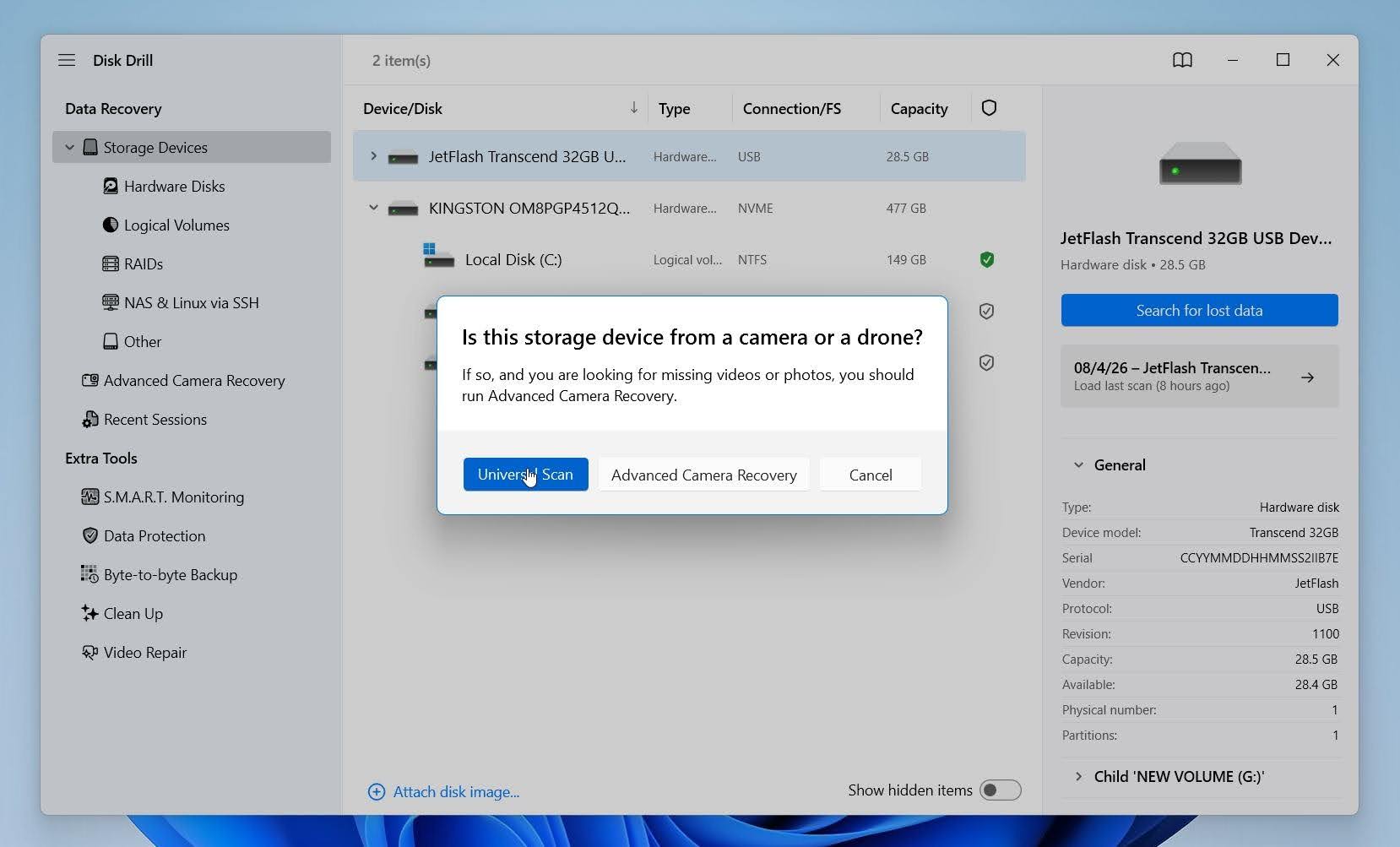Click the Attach disk image link

pos(456,792)
